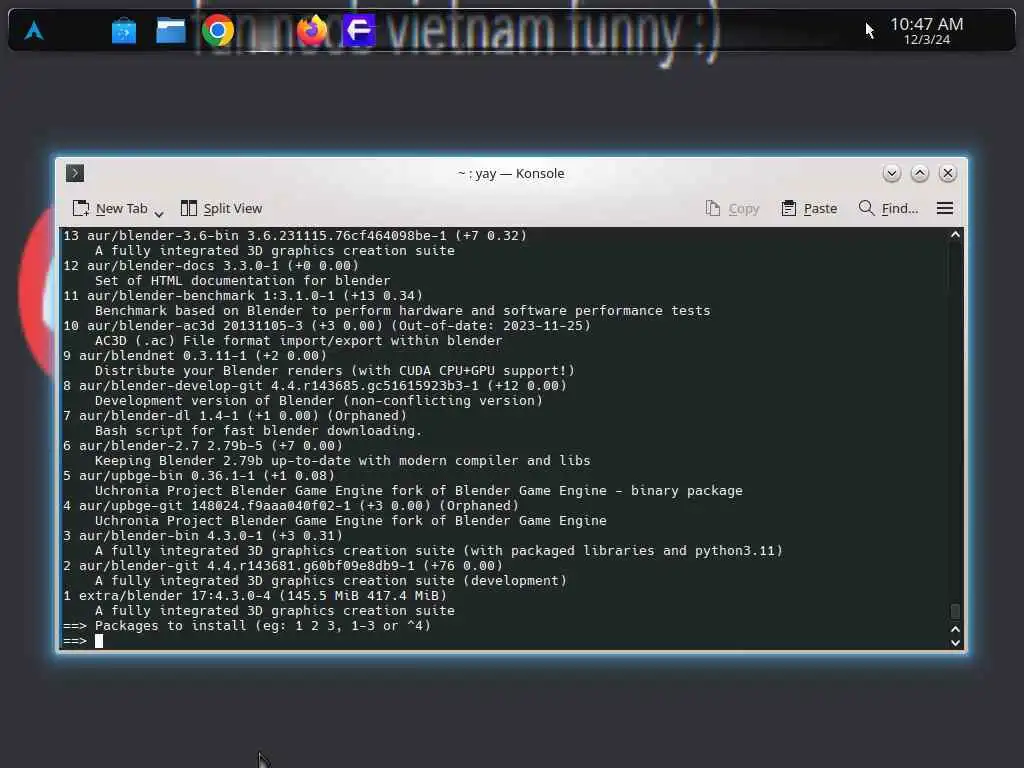The image size is (1024, 768).
Task: Click the line "7 aur/blender-dl 1.4-1"
Action: click(x=234, y=415)
